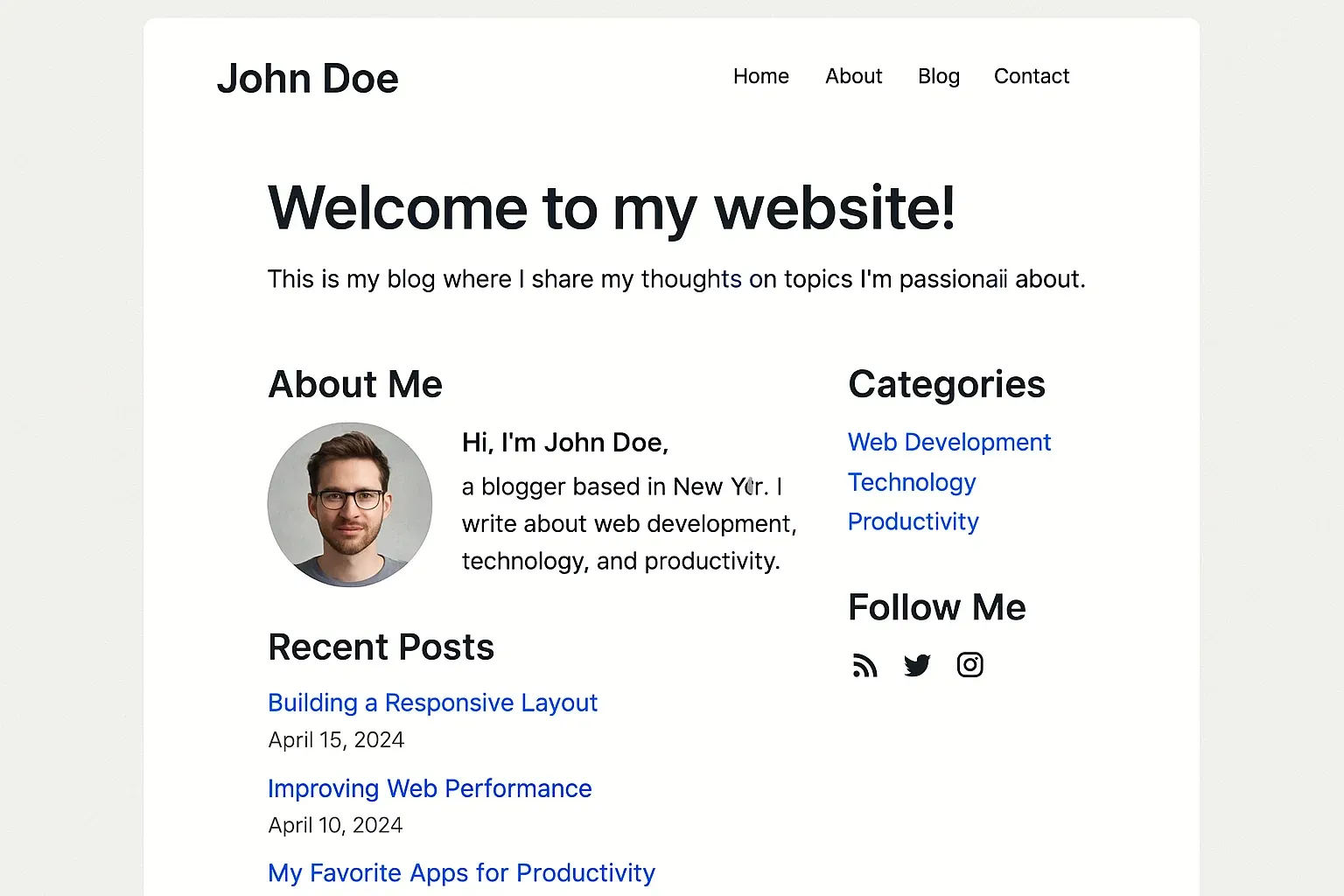Click John Doe's circular profile photo
Screen dimensions: 1344x896
(350, 505)
